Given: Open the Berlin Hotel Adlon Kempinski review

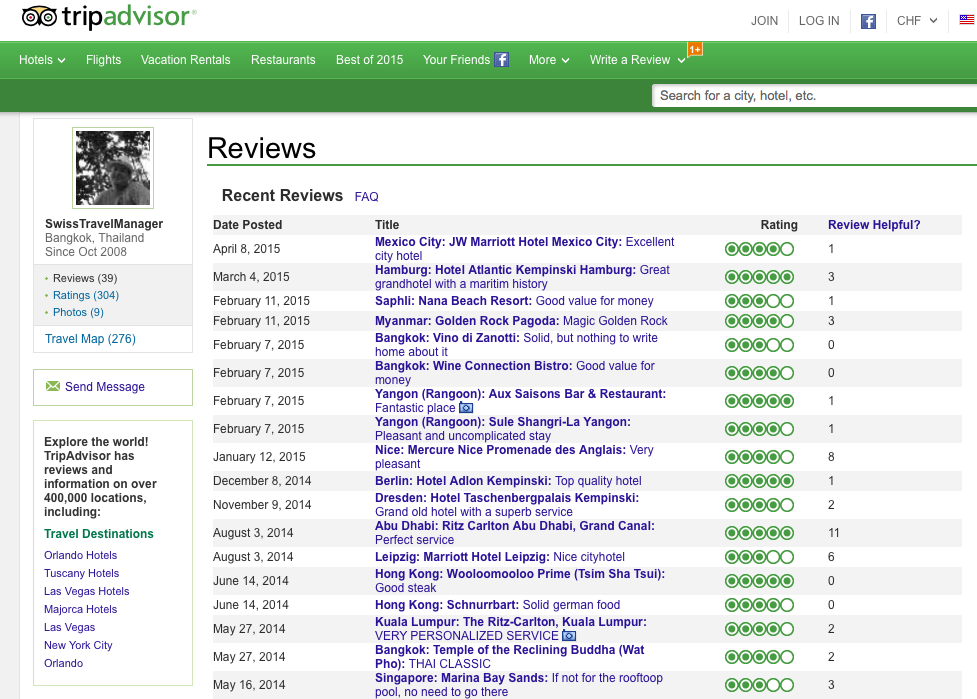Looking at the screenshot, I should pos(508,481).
